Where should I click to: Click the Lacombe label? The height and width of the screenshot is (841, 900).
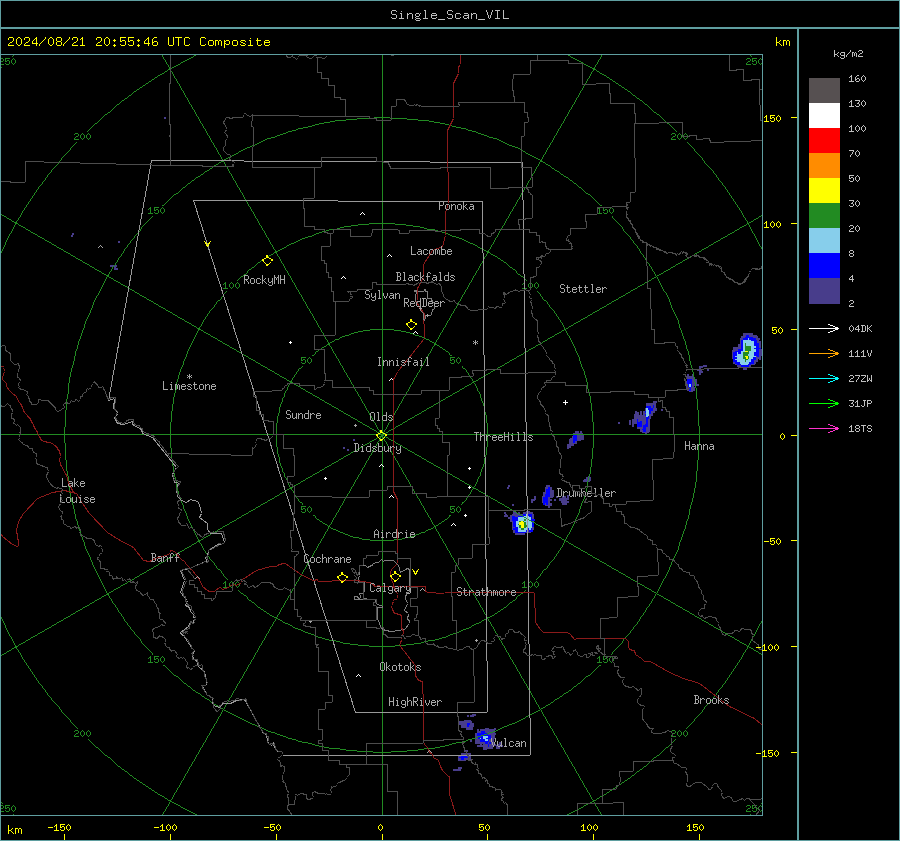(431, 251)
